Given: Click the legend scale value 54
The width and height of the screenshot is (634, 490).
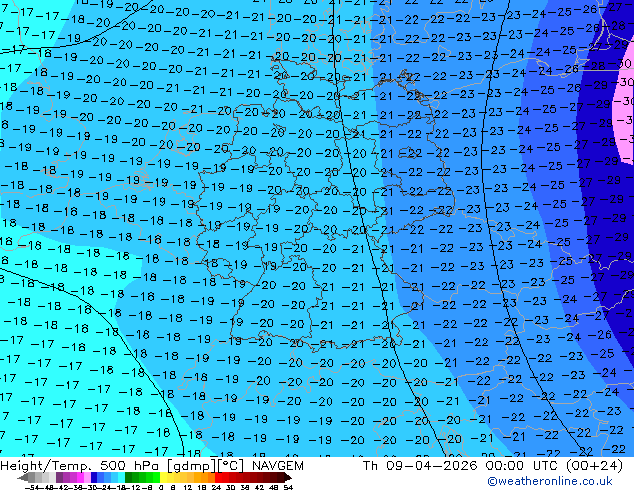Looking at the screenshot, I should tap(288, 488).
